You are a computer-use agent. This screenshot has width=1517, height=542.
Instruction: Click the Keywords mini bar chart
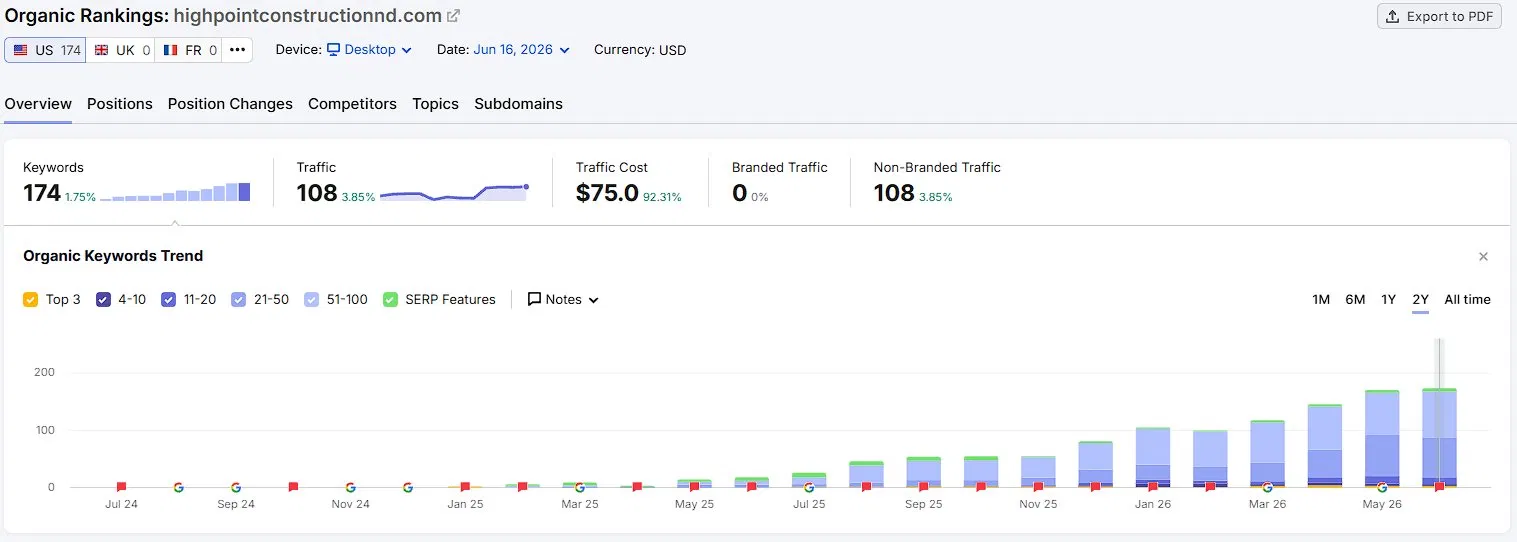tap(175, 192)
